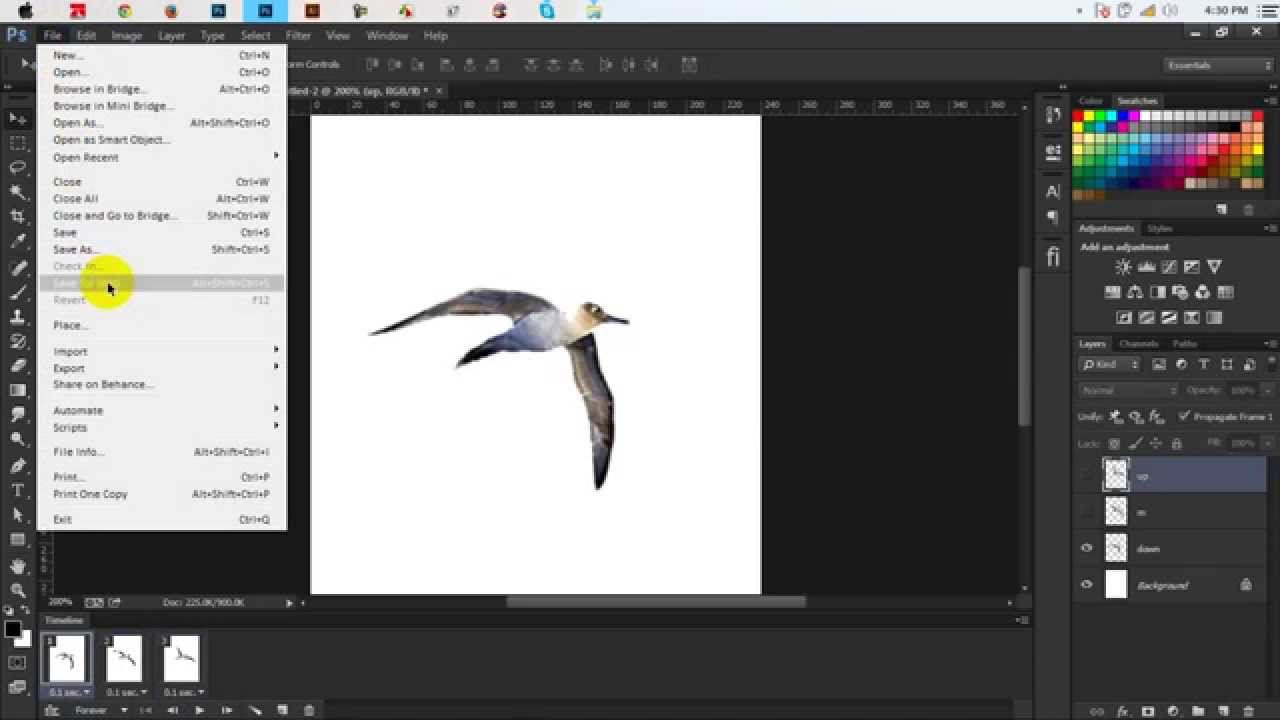Screen dimensions: 1280x720
Task: Select the Move tool
Action: pyautogui.click(x=18, y=119)
